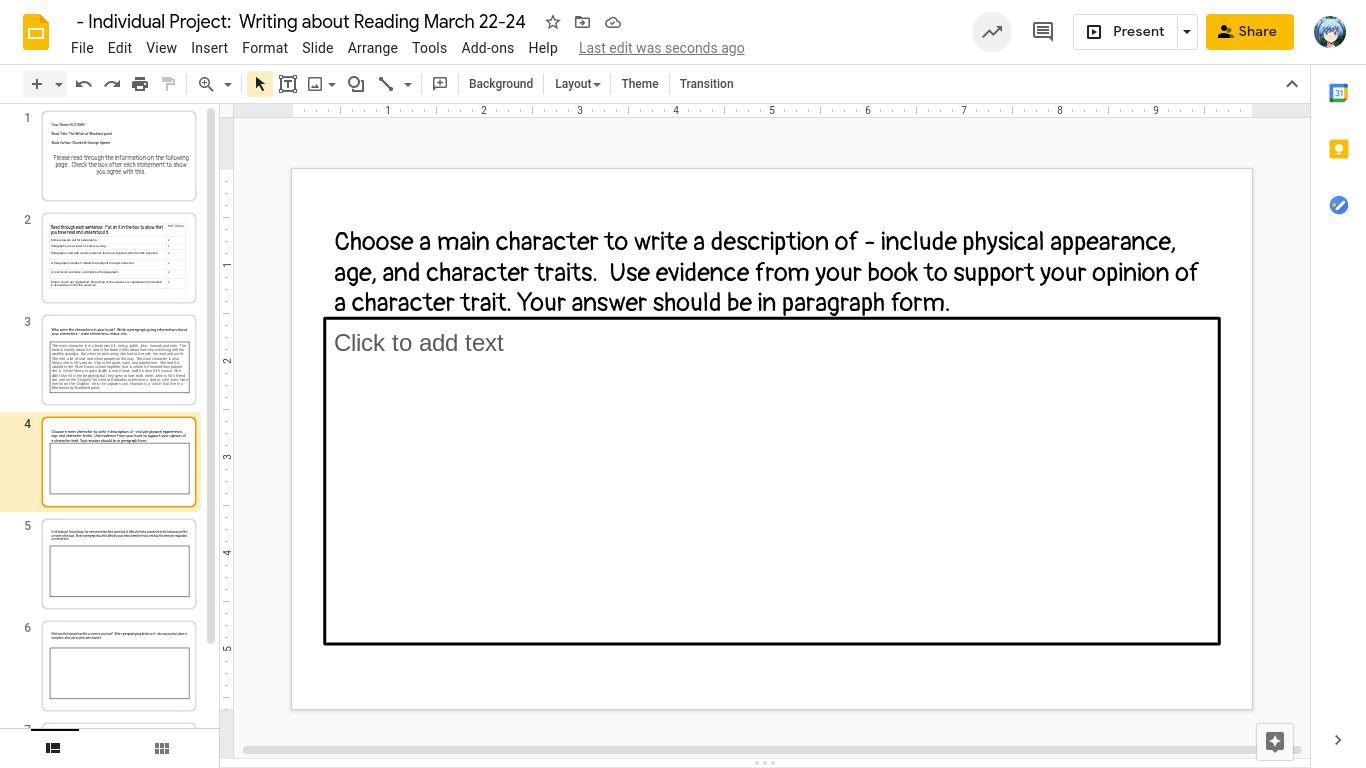Screen dimensions: 1366x768
Task: Open the zoom level dropdown arrow
Action: tap(228, 84)
